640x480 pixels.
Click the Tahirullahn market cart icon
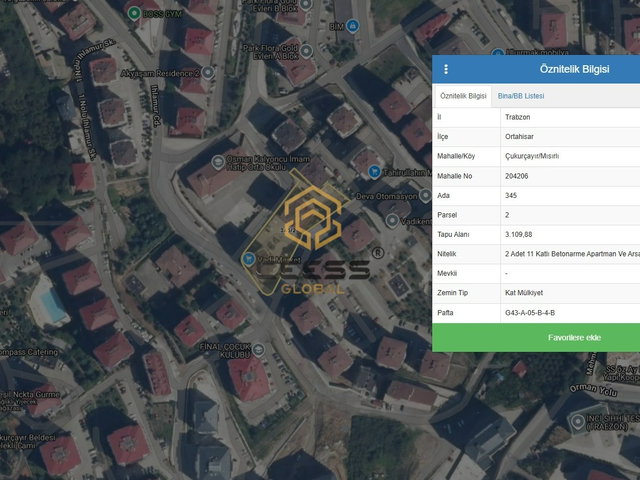374,172
